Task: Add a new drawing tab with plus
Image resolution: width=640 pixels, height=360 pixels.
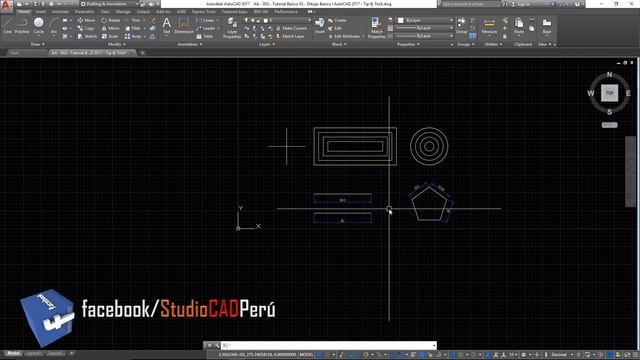Action: point(142,53)
